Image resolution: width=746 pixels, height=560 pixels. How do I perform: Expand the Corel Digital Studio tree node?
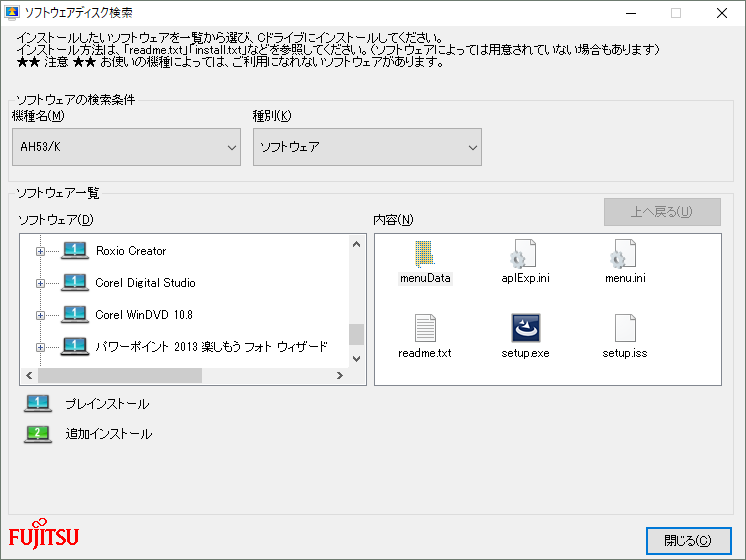40,283
